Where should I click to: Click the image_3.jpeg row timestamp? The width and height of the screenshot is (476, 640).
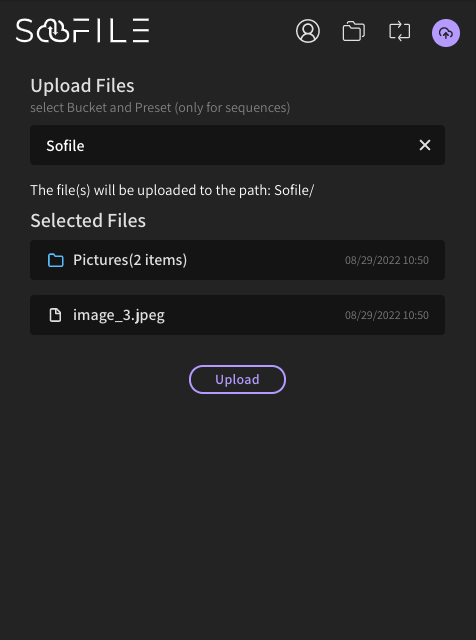(387, 316)
